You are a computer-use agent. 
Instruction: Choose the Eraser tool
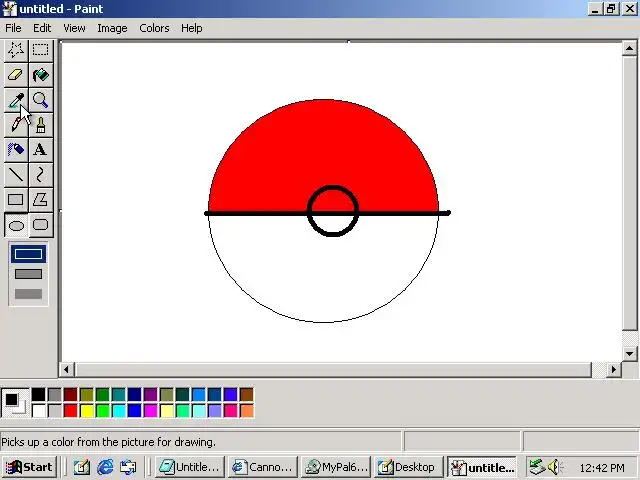coord(16,75)
